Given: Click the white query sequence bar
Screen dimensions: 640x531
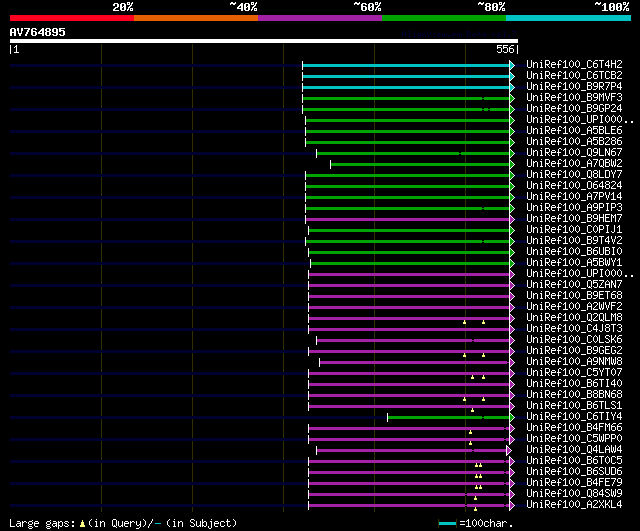Looking at the screenshot, I should coord(264,41).
